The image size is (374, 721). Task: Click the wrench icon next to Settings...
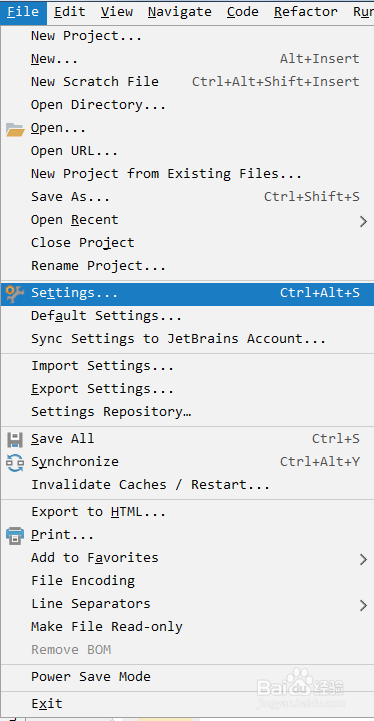[x=15, y=294]
